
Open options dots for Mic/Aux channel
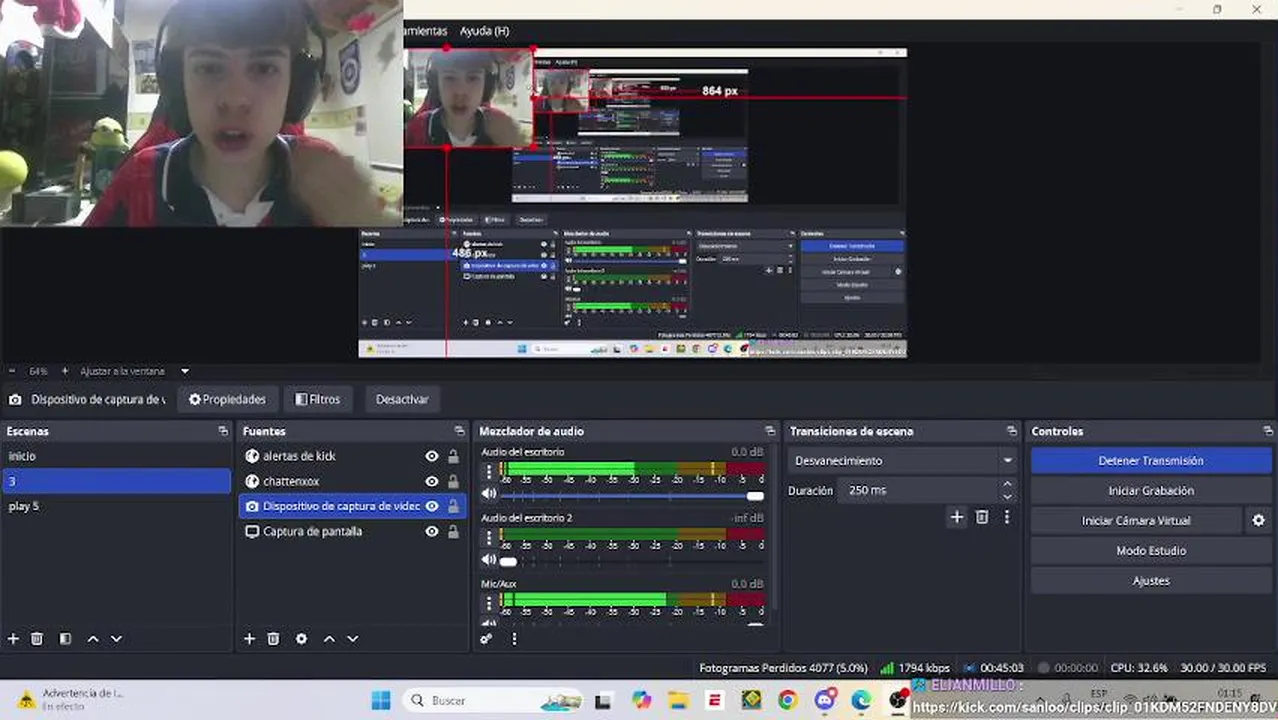click(x=489, y=603)
